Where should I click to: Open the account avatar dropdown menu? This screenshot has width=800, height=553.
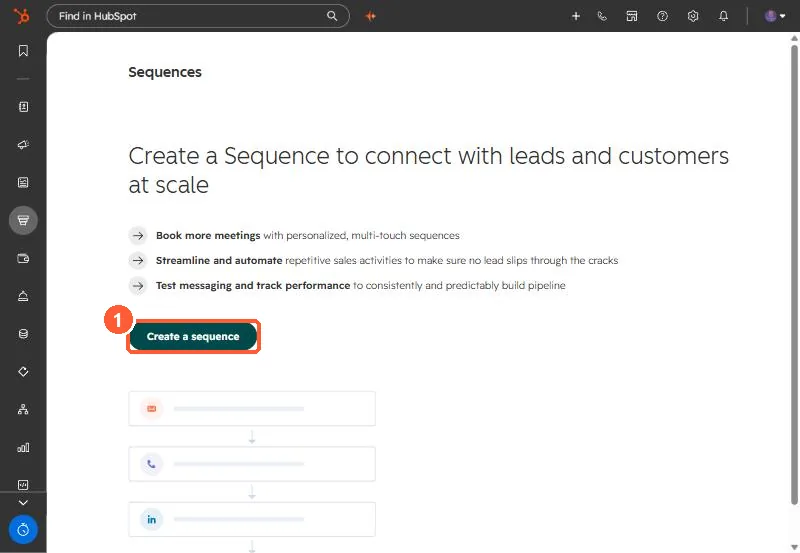pos(774,16)
